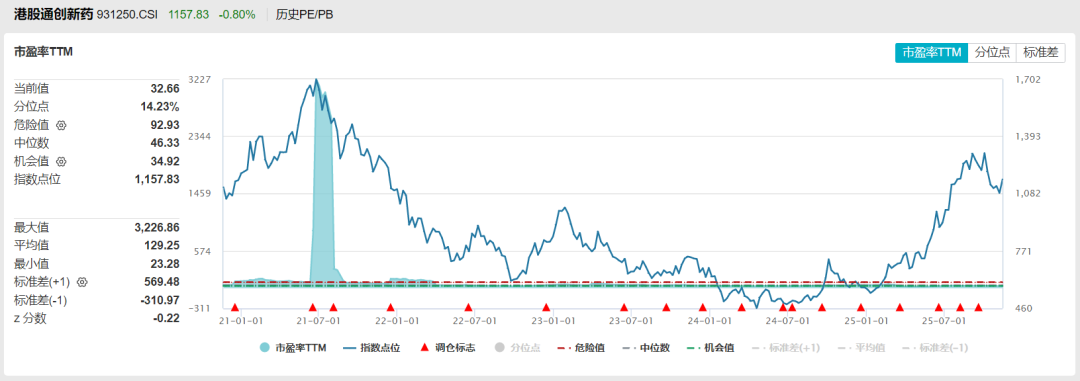The image size is (1080, 381).
Task: Click the 港股通创新药 index title
Action: point(53,14)
